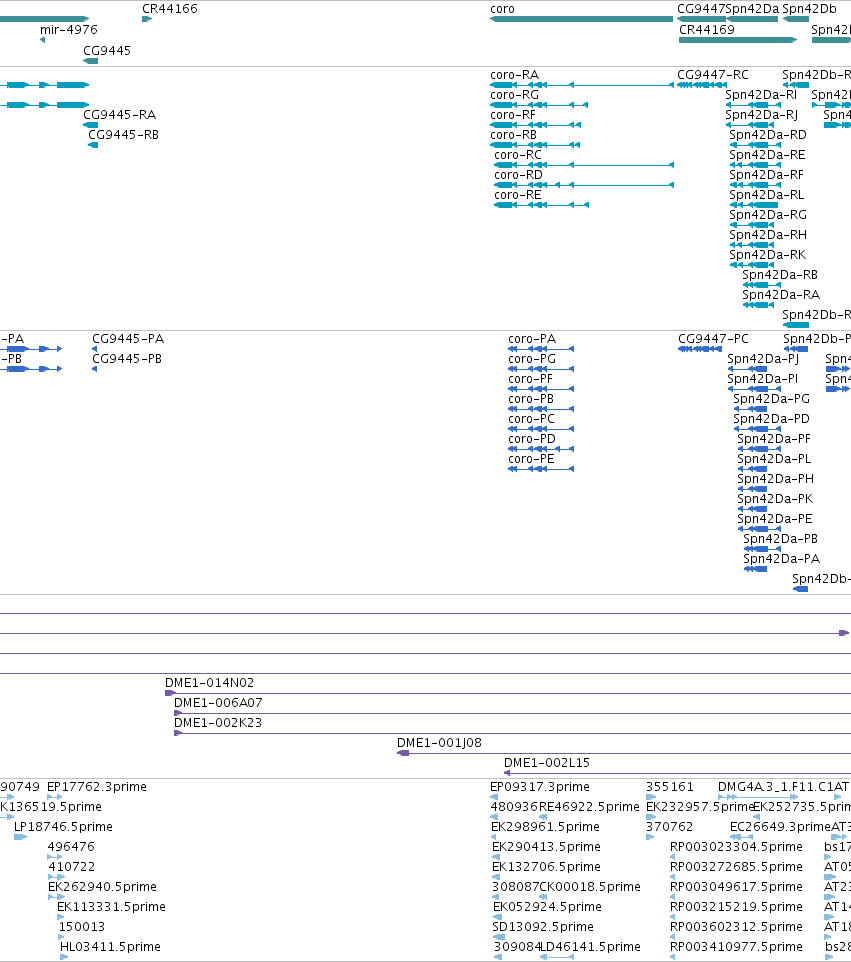Viewport: 851px width, 962px height.
Task: Select the CR44169 gene label
Action: (x=706, y=29)
